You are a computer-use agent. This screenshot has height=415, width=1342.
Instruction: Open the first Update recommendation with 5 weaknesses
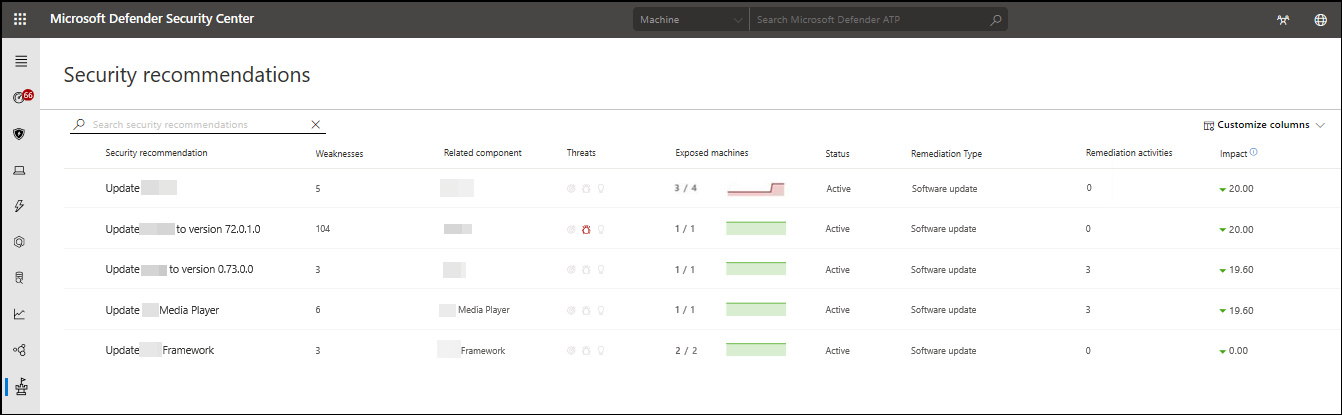[x=141, y=188]
